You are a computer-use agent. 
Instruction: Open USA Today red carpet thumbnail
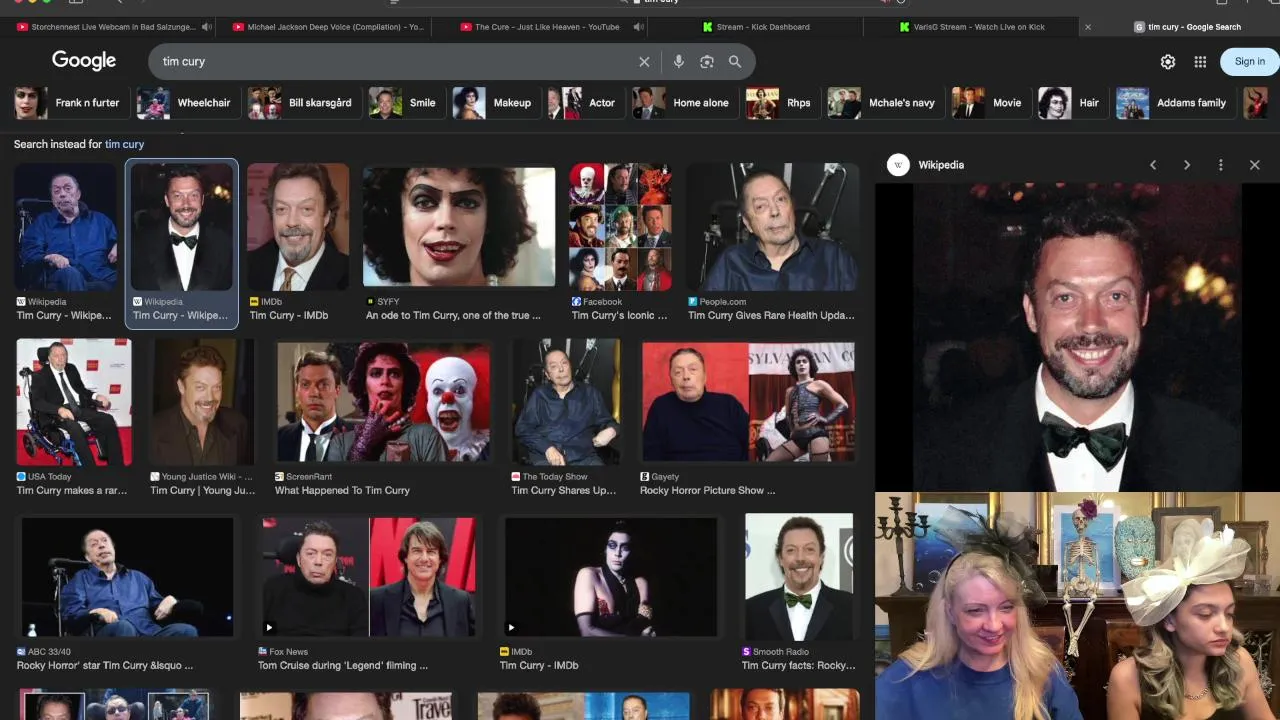[74, 402]
